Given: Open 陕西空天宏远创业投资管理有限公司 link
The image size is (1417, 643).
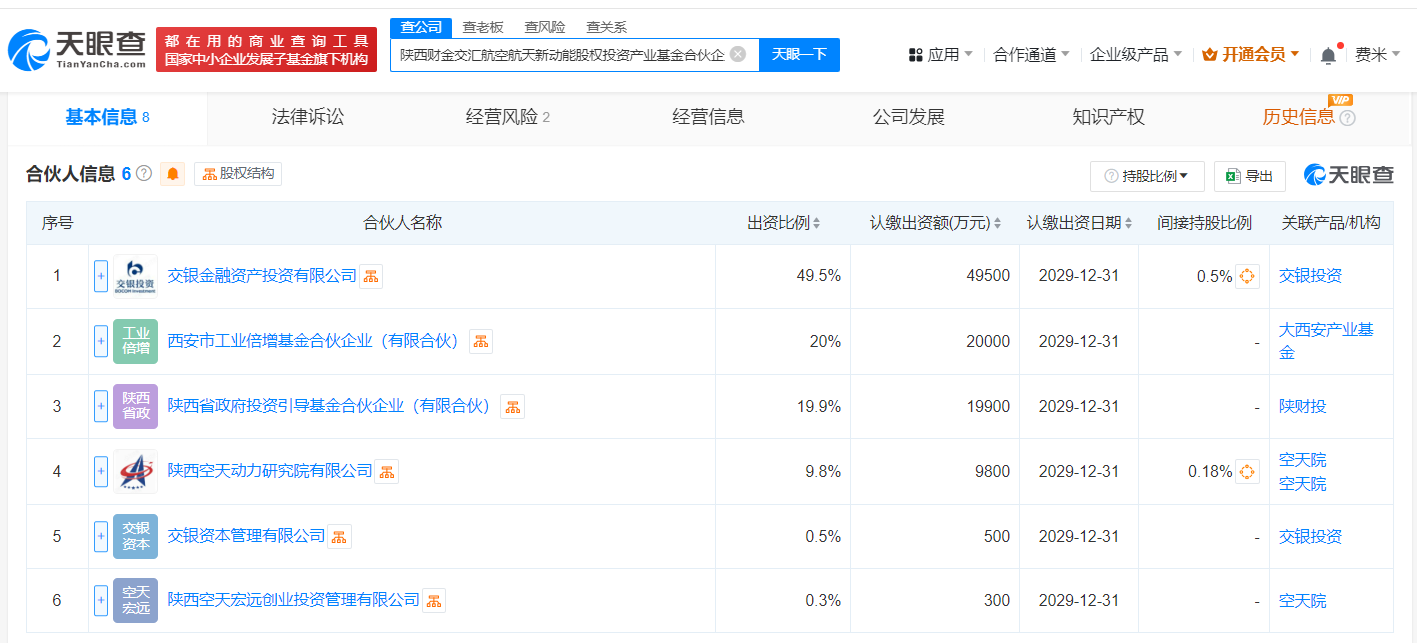Looking at the screenshot, I should [293, 600].
